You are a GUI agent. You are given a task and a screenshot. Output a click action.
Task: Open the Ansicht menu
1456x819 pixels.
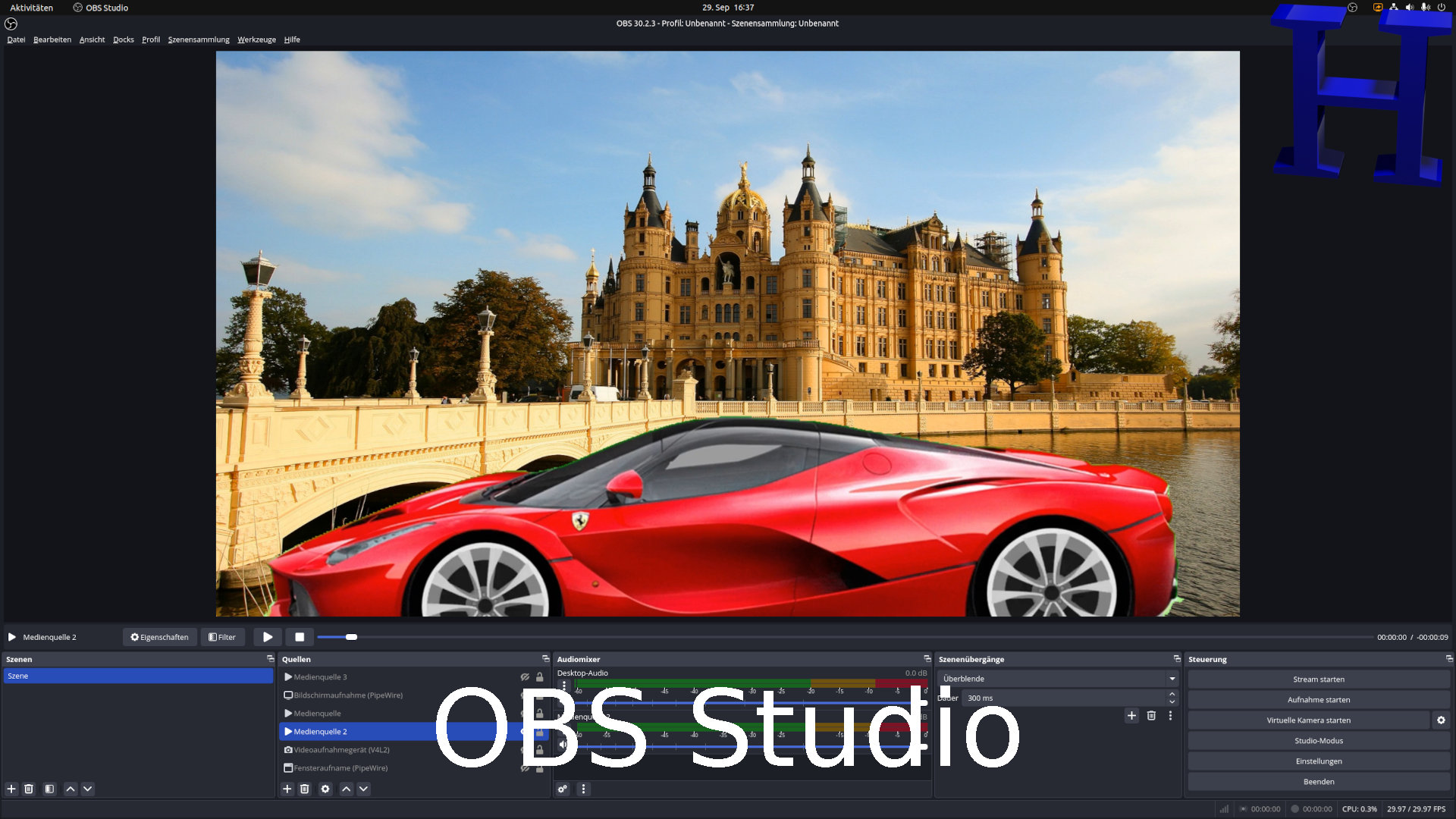coord(92,39)
